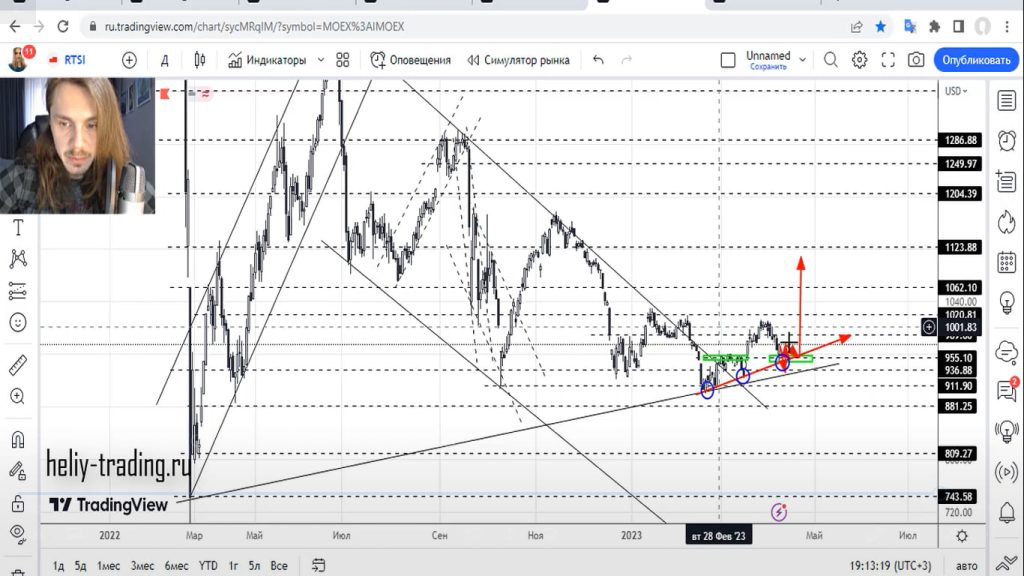Image resolution: width=1024 pixels, height=576 pixels.
Task: Select the Text tool in the drawing toolbar
Action: click(16, 226)
